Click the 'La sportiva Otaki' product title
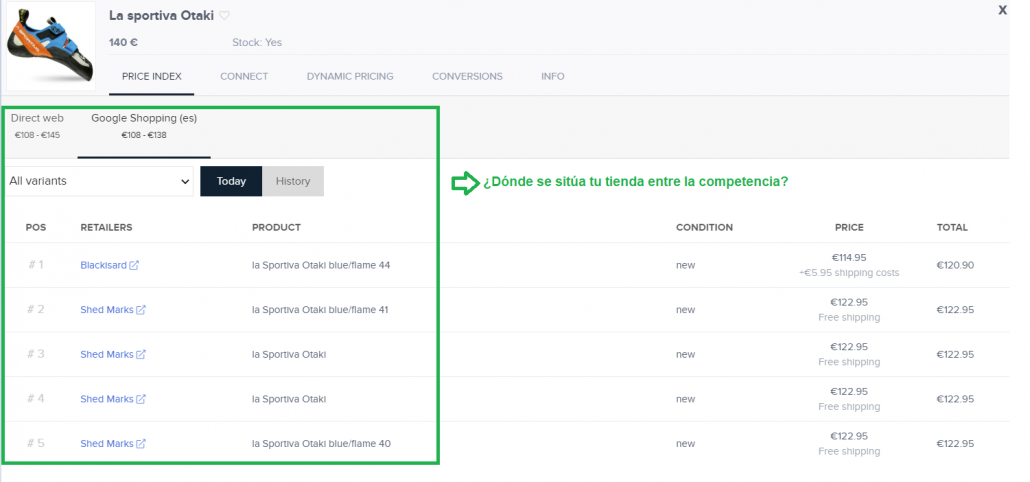 tap(162, 16)
